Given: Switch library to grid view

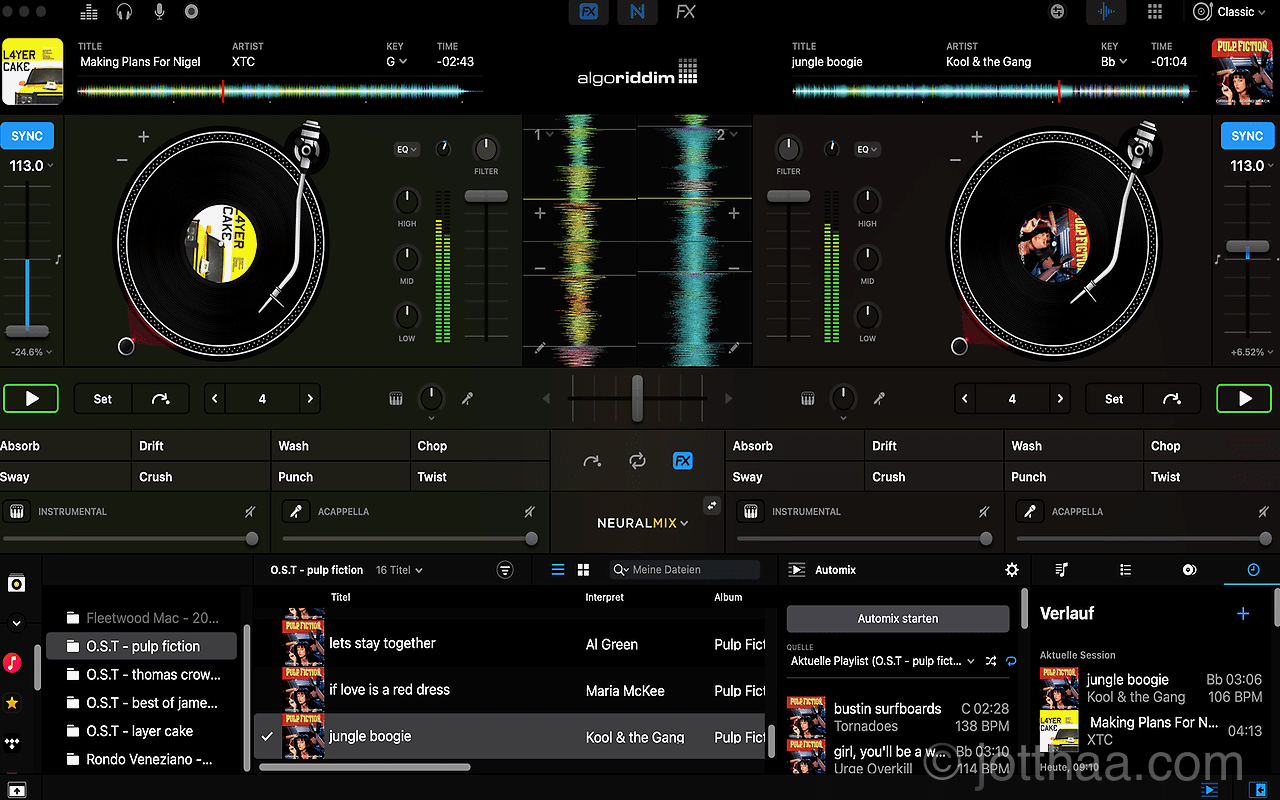Looking at the screenshot, I should pyautogui.click(x=583, y=570).
